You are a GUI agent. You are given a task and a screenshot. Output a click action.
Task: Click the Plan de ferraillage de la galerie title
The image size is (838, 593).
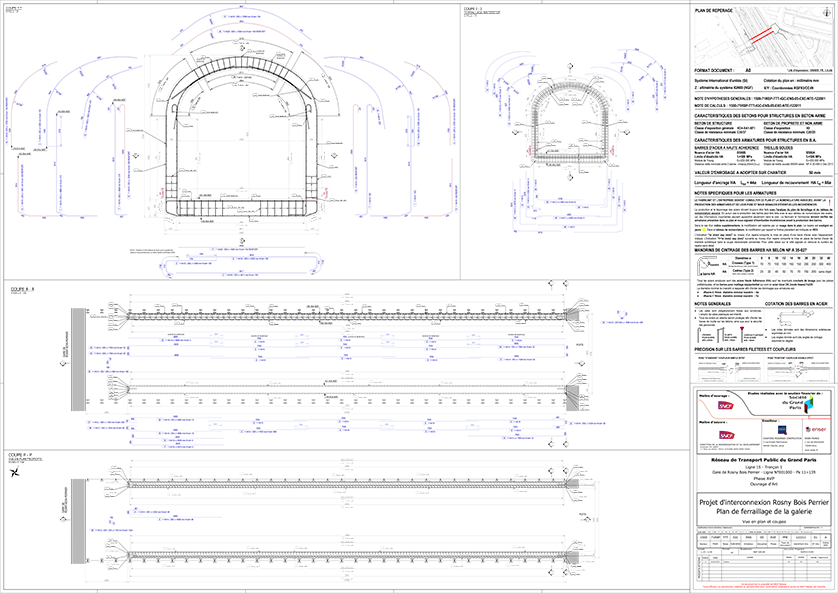764,511
